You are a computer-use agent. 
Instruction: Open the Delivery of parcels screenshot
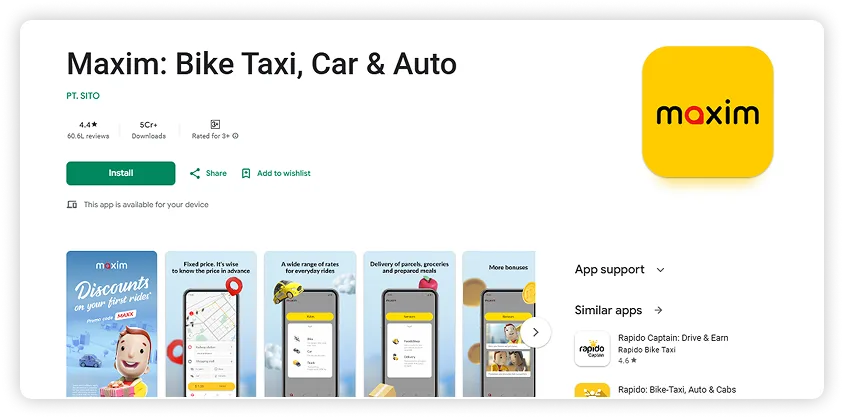click(x=409, y=323)
